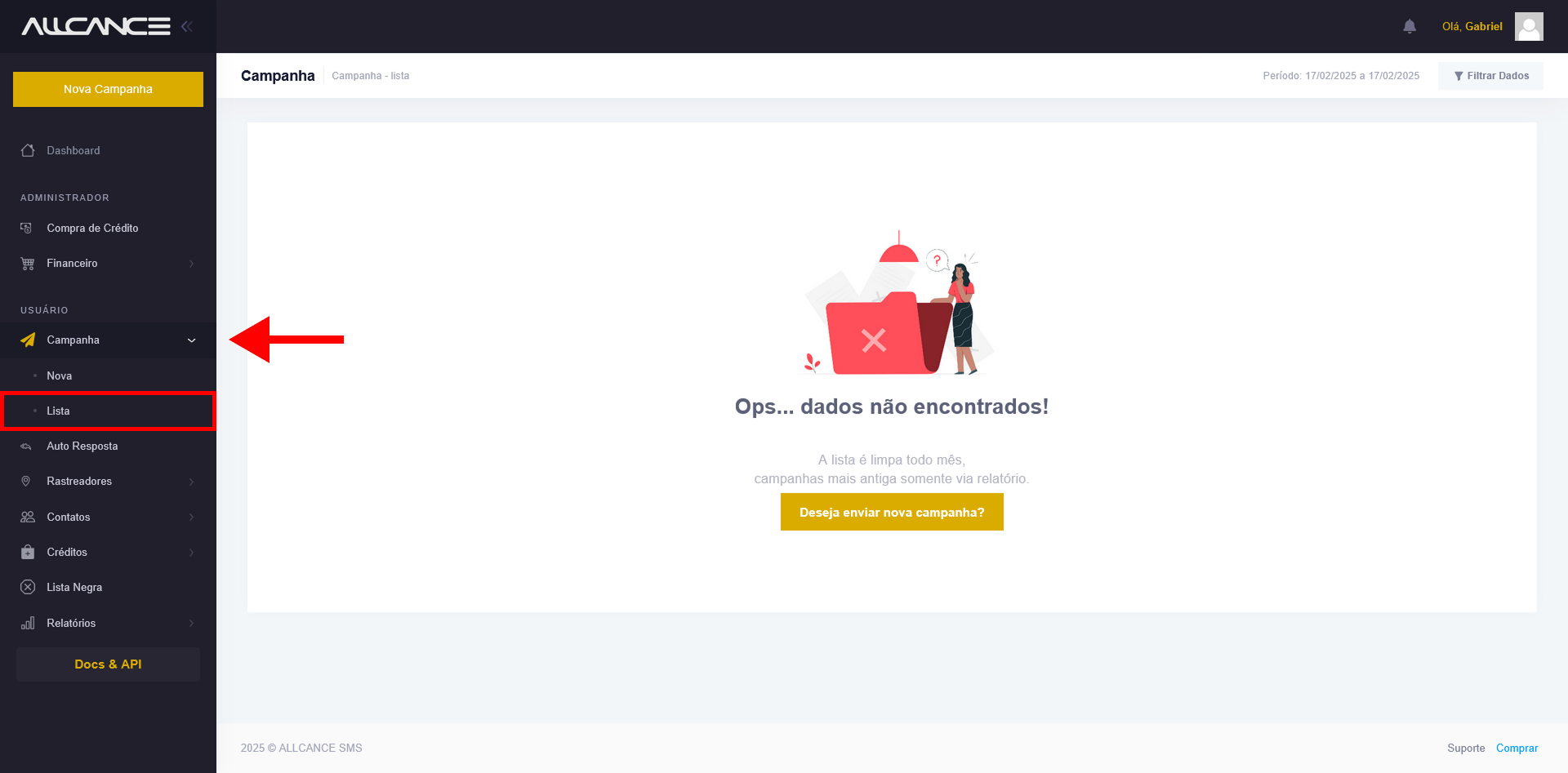The width and height of the screenshot is (1568, 773).
Task: Select Lista under Campanha
Action: click(x=108, y=411)
